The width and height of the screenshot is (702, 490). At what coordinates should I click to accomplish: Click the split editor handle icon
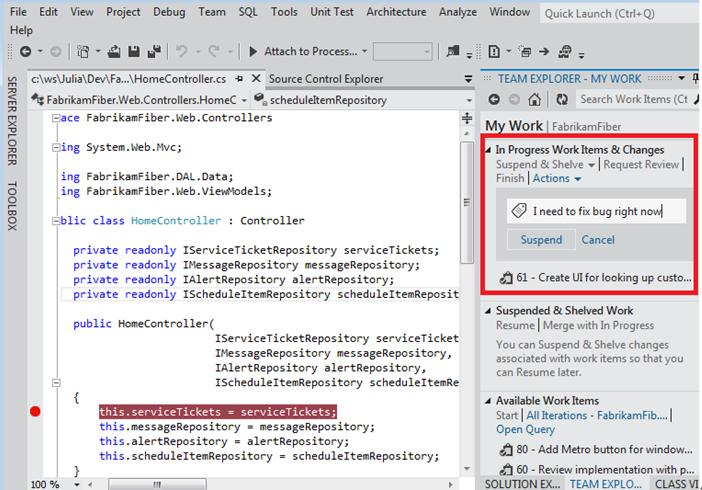tap(467, 118)
